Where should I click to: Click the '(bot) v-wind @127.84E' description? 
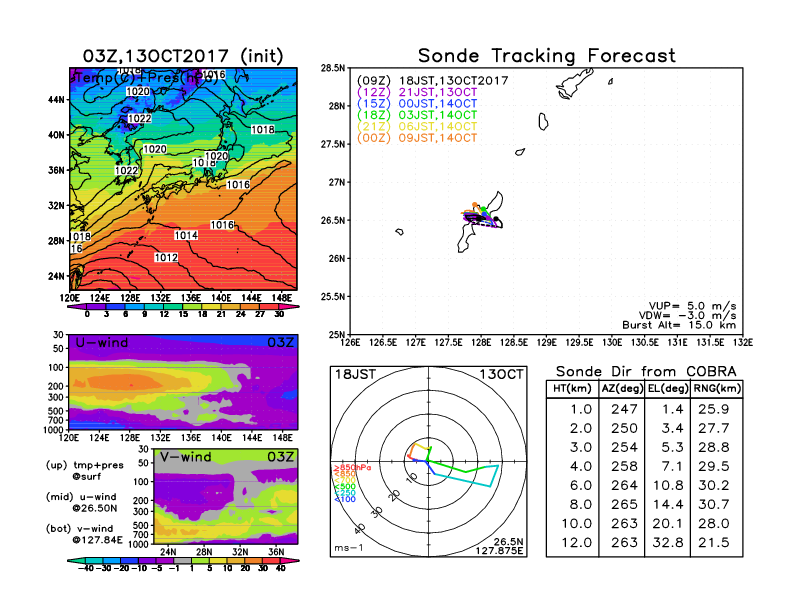[x=84, y=534]
